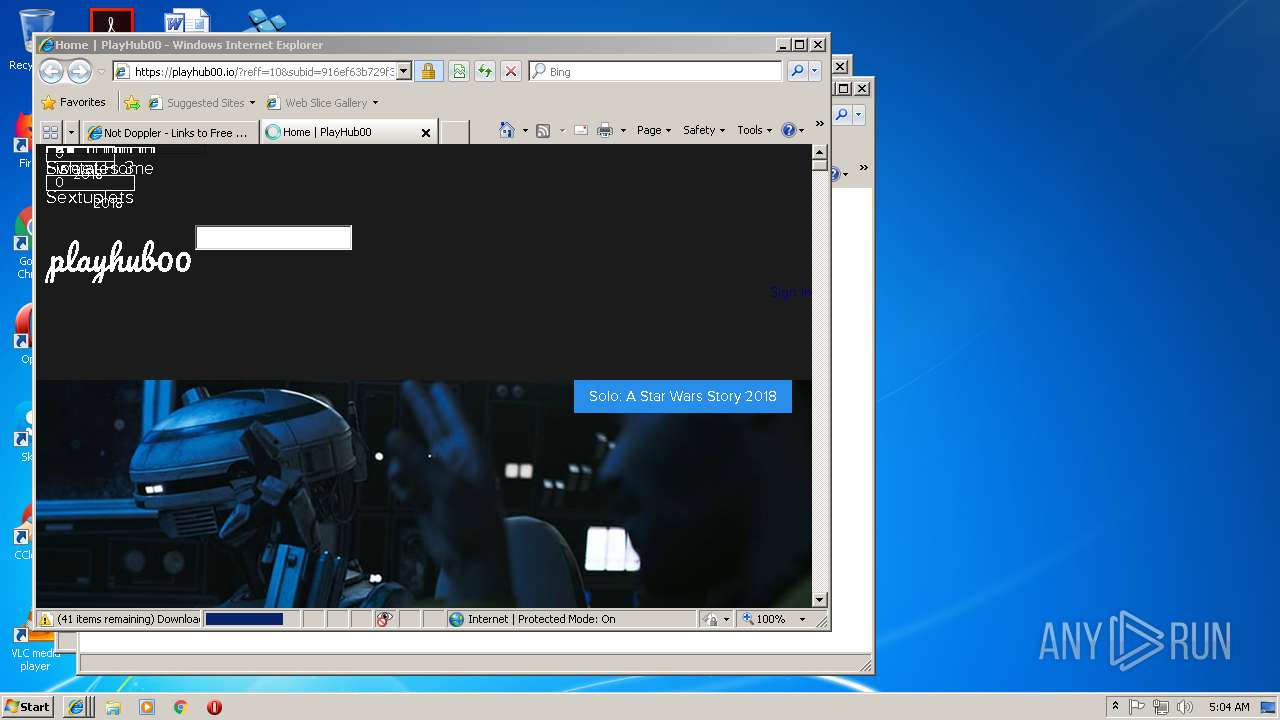Close the Home | PlayHub00 tab

(x=426, y=132)
